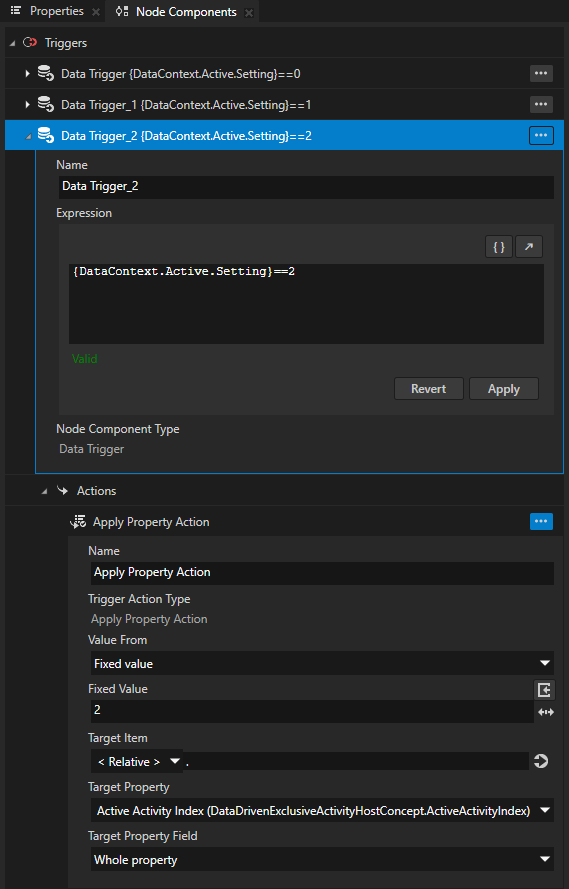The height and width of the screenshot is (889, 569).
Task: Open more options for Data Trigger_2
Action: click(x=541, y=136)
